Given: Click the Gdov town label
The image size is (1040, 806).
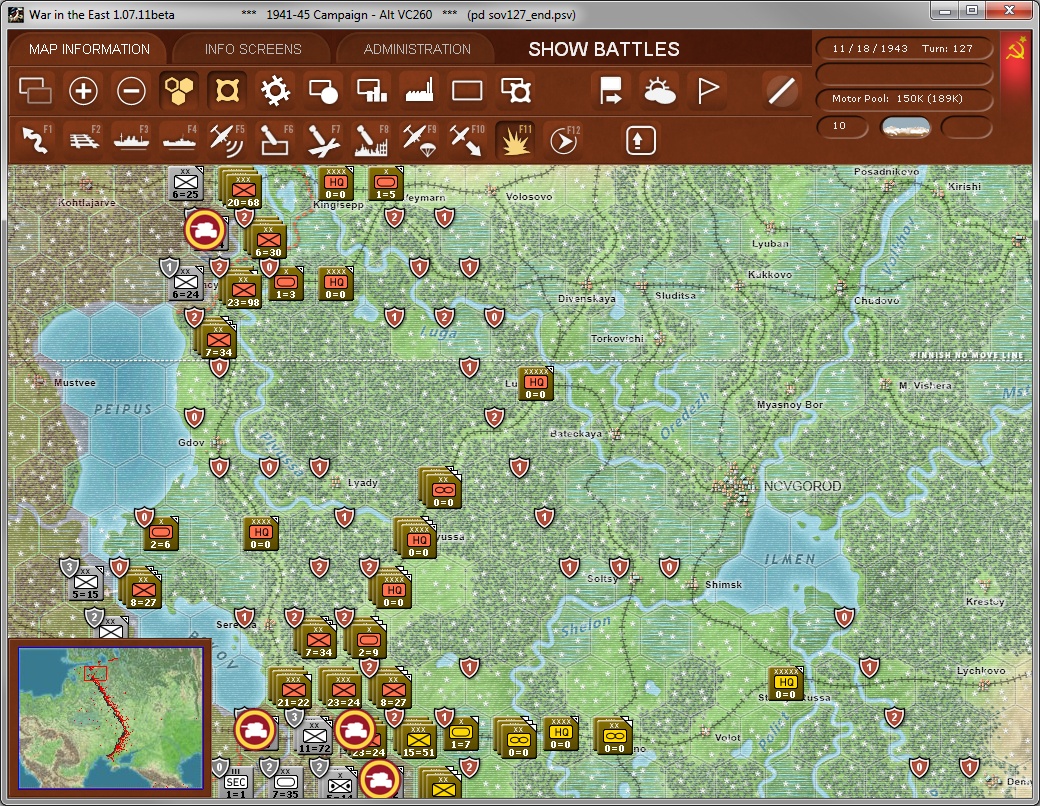Looking at the screenshot, I should click(191, 442).
